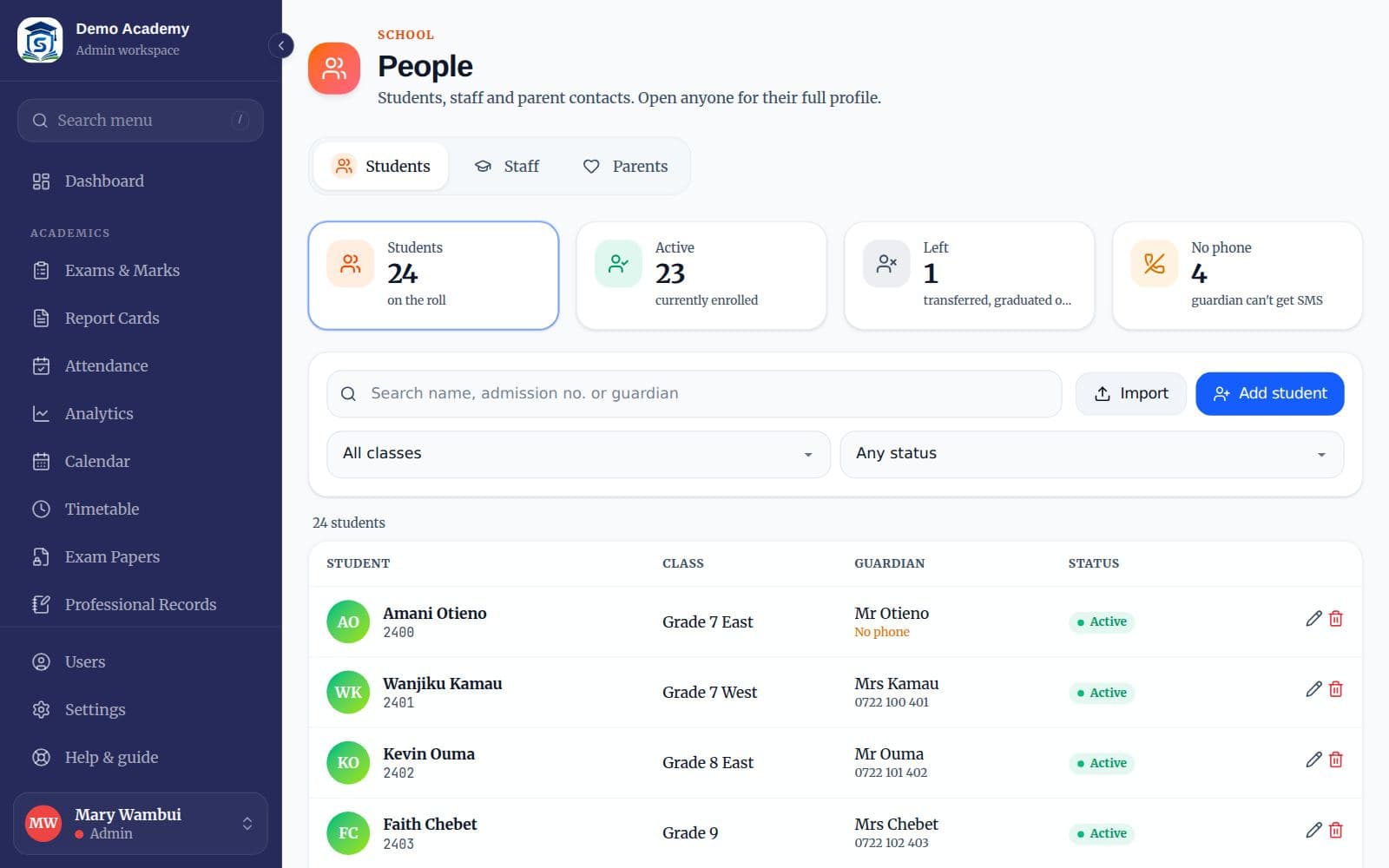Click the Add student button
The width and height of the screenshot is (1389, 868).
point(1269,394)
